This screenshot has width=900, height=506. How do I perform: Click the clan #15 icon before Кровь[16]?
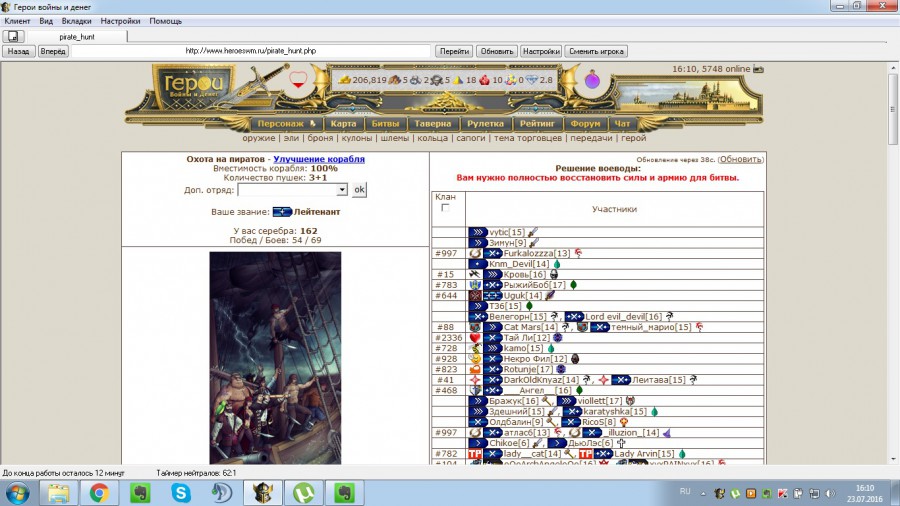[x=475, y=274]
